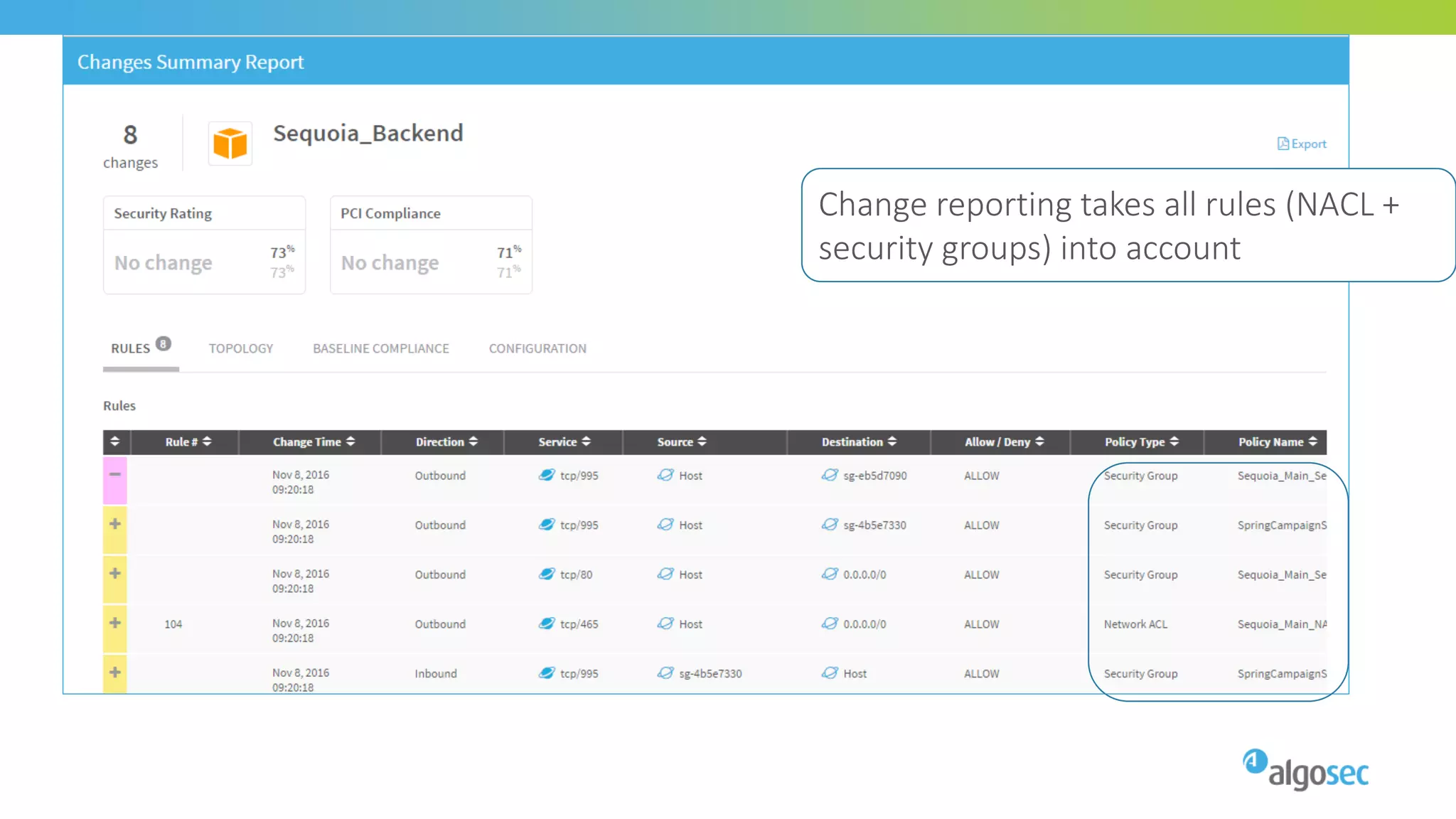Open the BASELINE COMPLIANCE tab
Viewport: 1456px width, 819px height.
pyautogui.click(x=381, y=348)
